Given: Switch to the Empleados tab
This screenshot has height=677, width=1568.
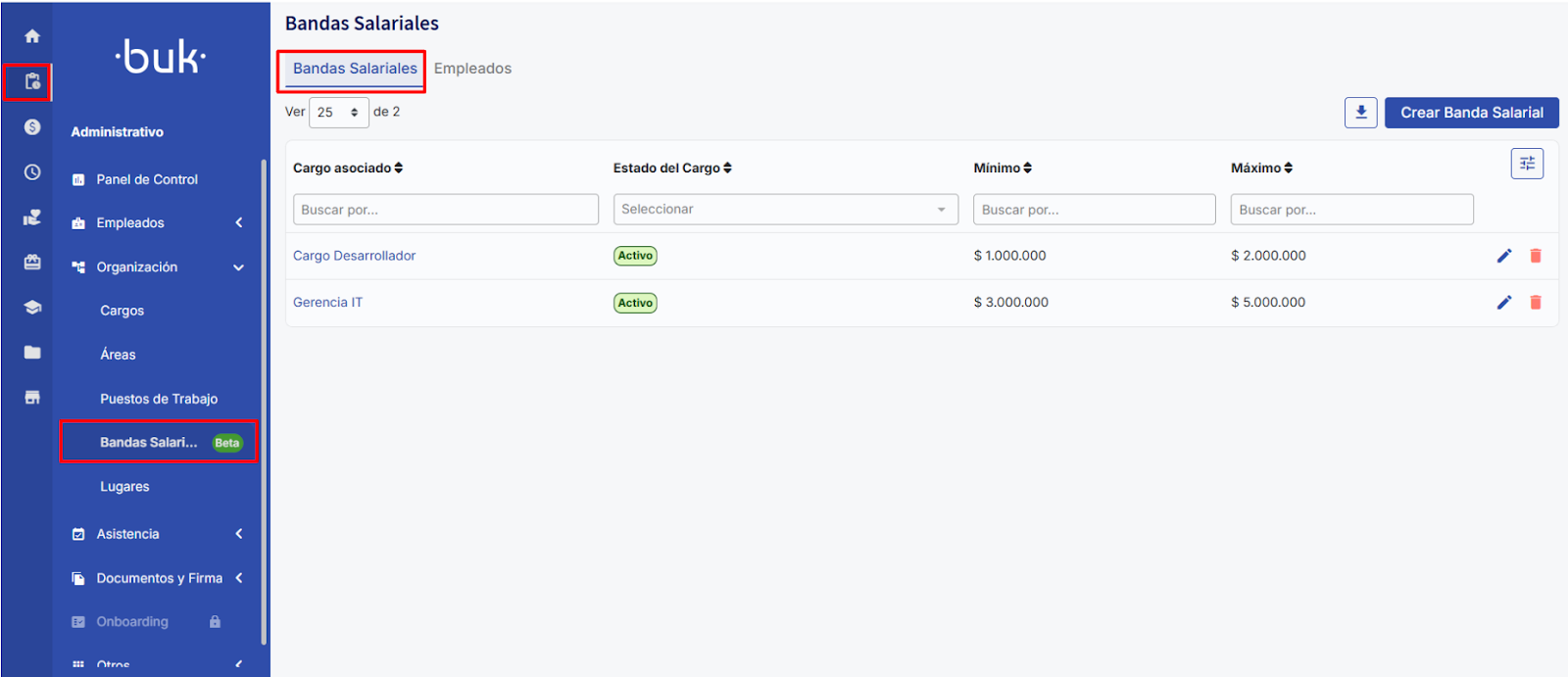Looking at the screenshot, I should pyautogui.click(x=472, y=69).
